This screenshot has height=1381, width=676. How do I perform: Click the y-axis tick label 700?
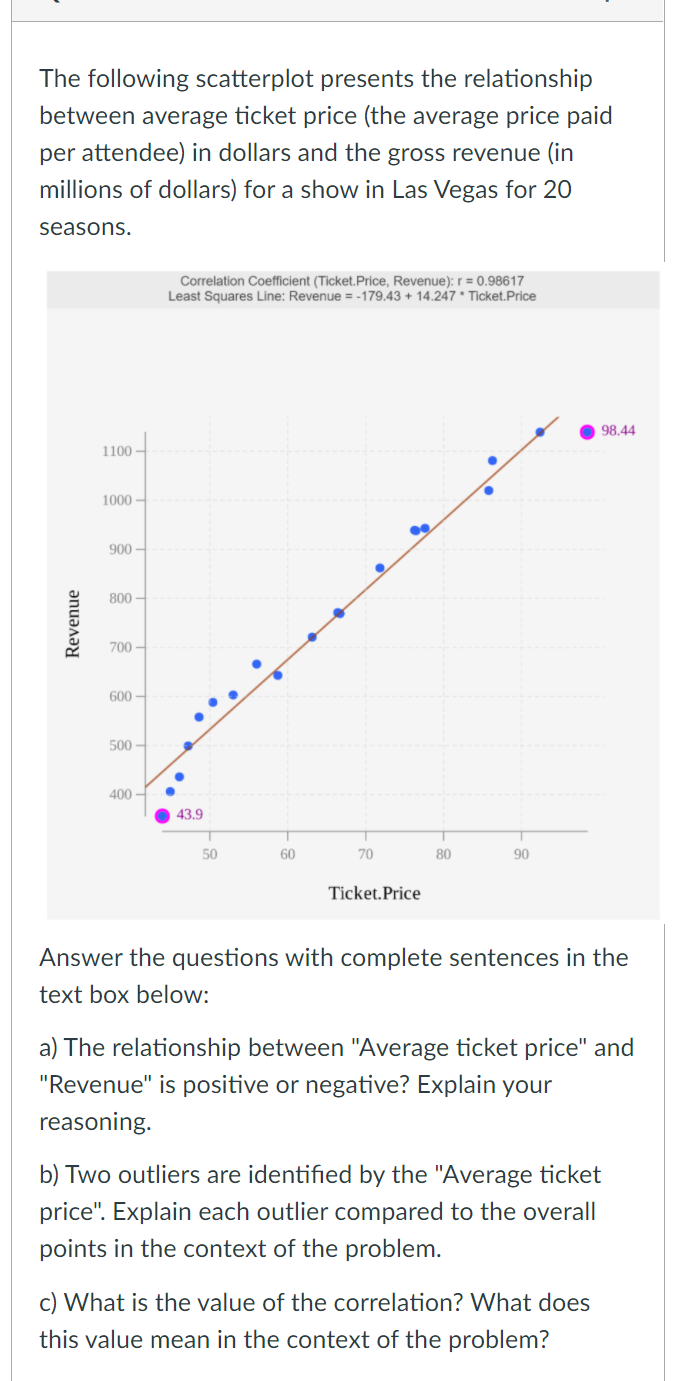(x=120, y=648)
